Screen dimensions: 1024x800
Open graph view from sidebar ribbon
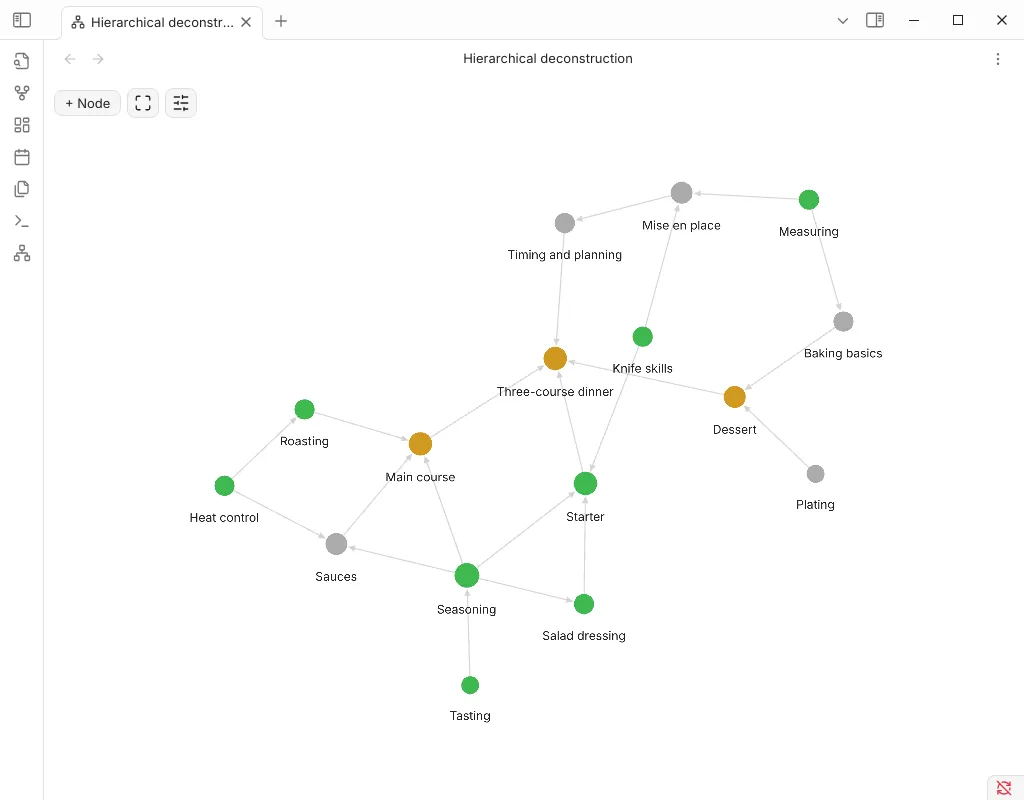22,93
